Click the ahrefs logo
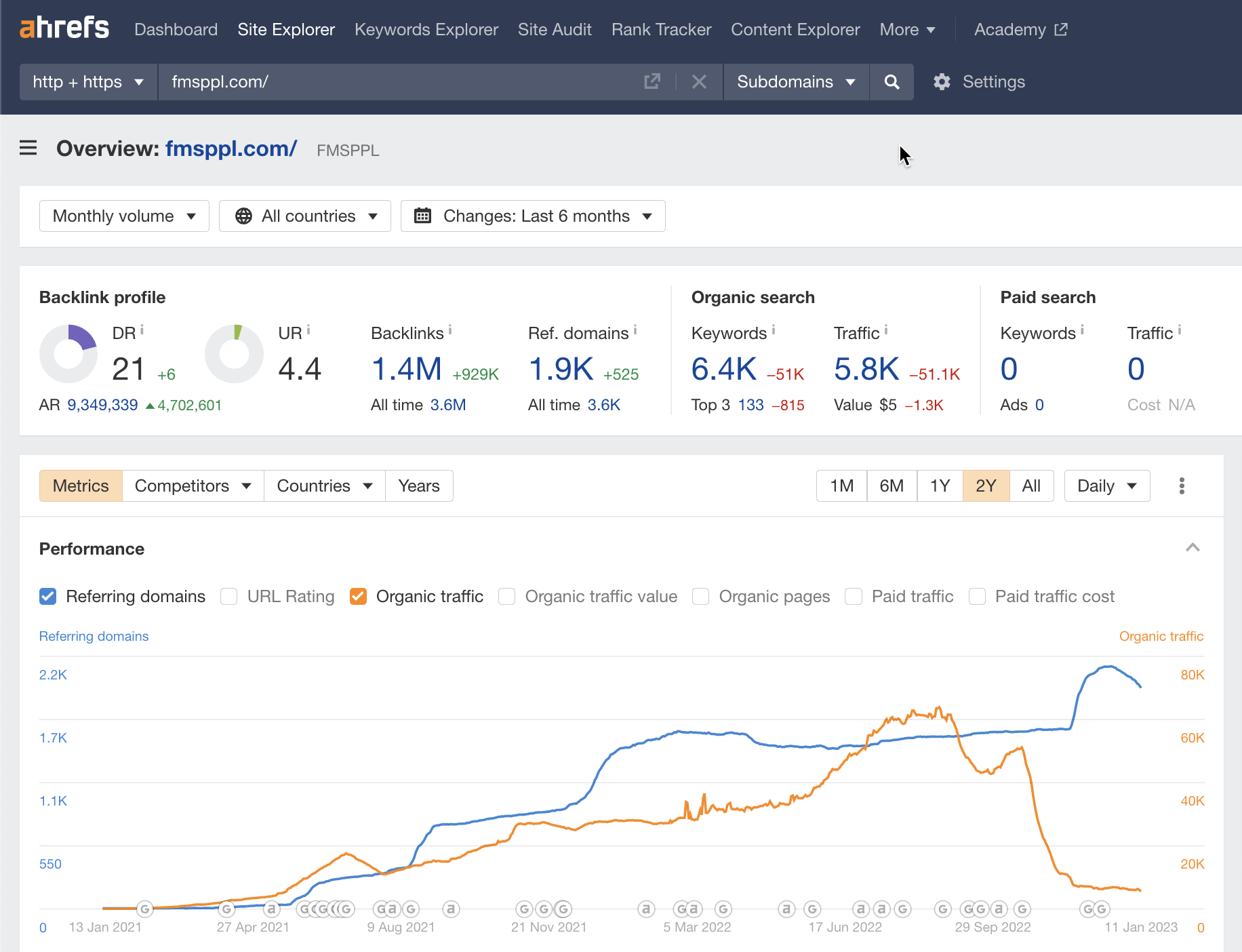This screenshot has width=1242, height=952. (x=64, y=28)
